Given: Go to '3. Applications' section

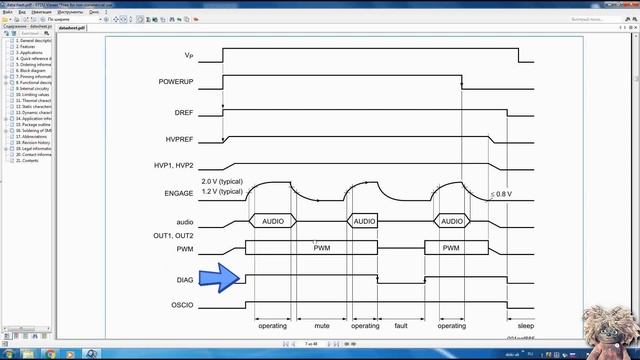Looking at the screenshot, I should click(29, 53).
